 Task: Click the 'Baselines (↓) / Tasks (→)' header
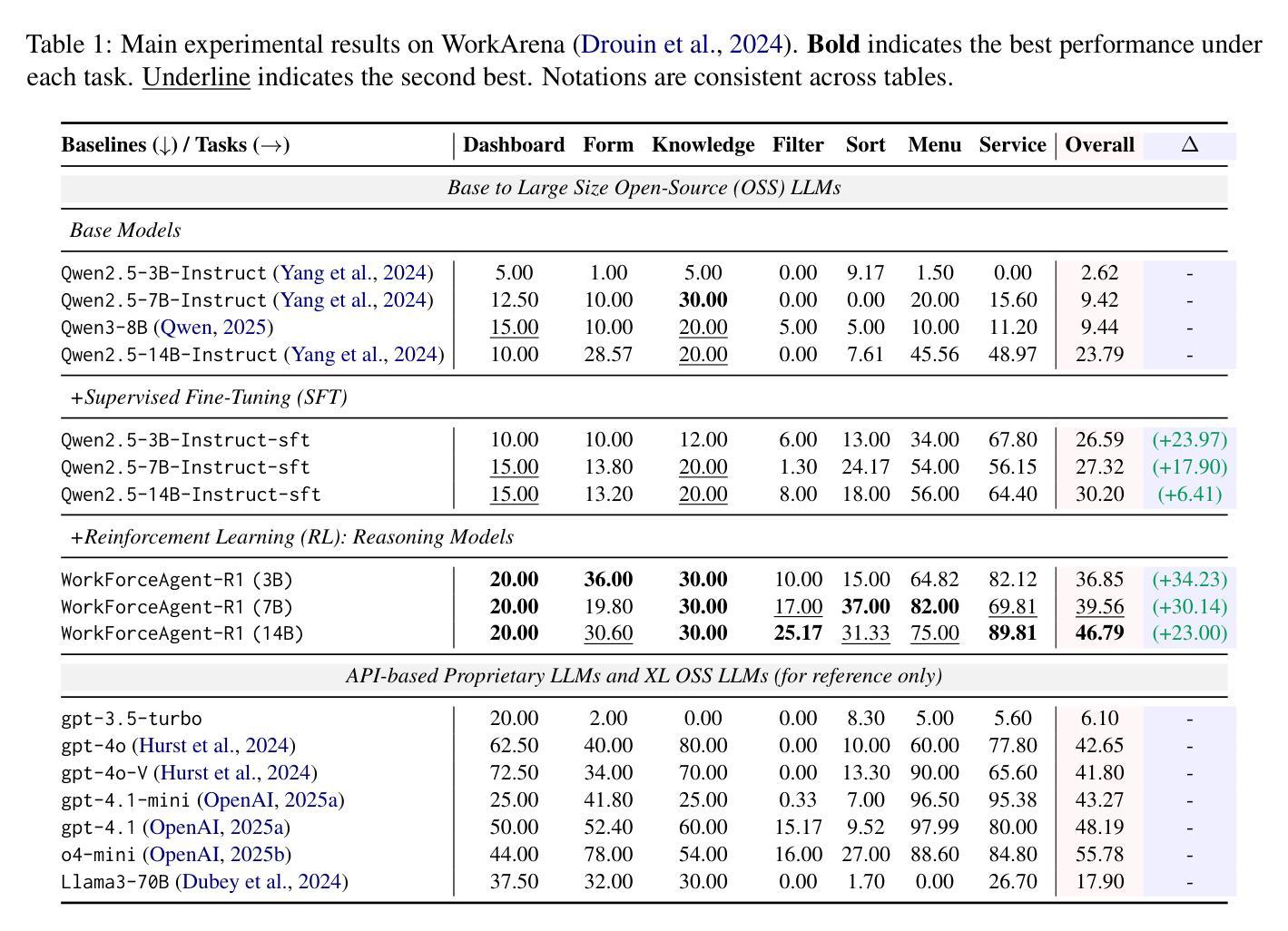175,145
